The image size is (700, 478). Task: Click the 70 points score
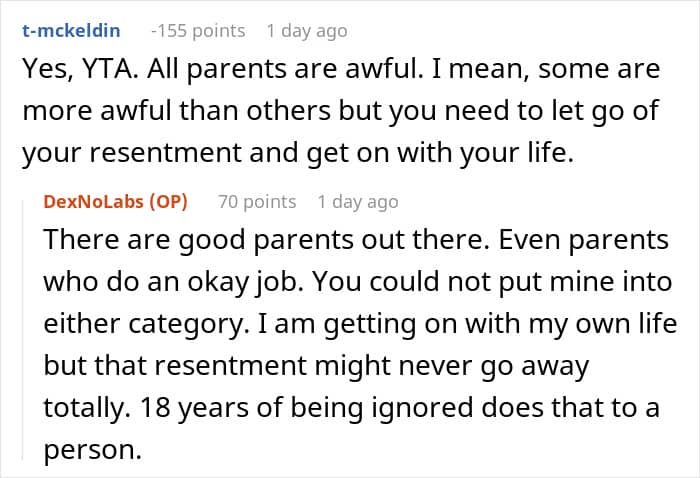(257, 202)
